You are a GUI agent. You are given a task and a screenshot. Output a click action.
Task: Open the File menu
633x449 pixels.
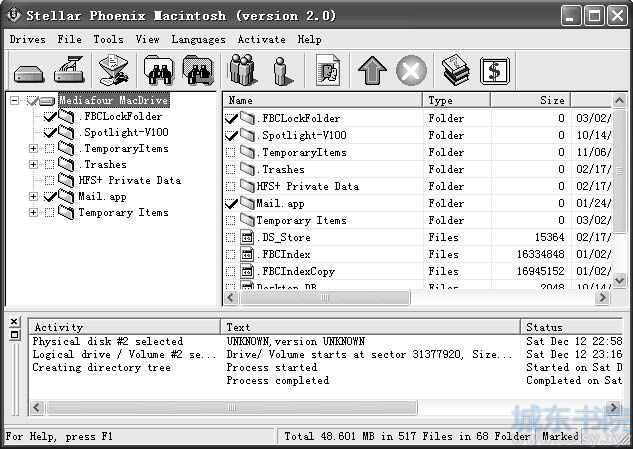[69, 40]
